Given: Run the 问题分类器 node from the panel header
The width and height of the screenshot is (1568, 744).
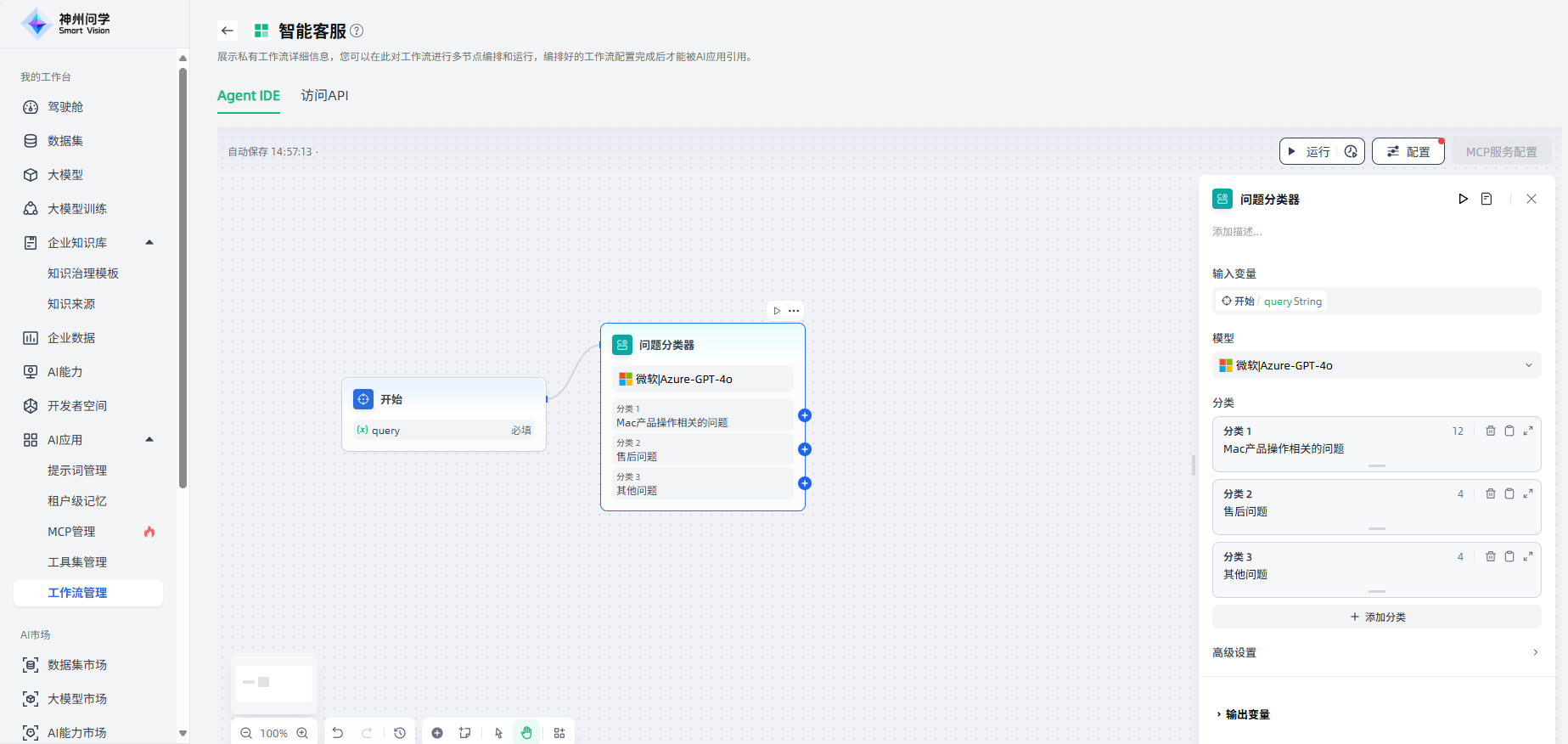Looking at the screenshot, I should pos(1463,199).
